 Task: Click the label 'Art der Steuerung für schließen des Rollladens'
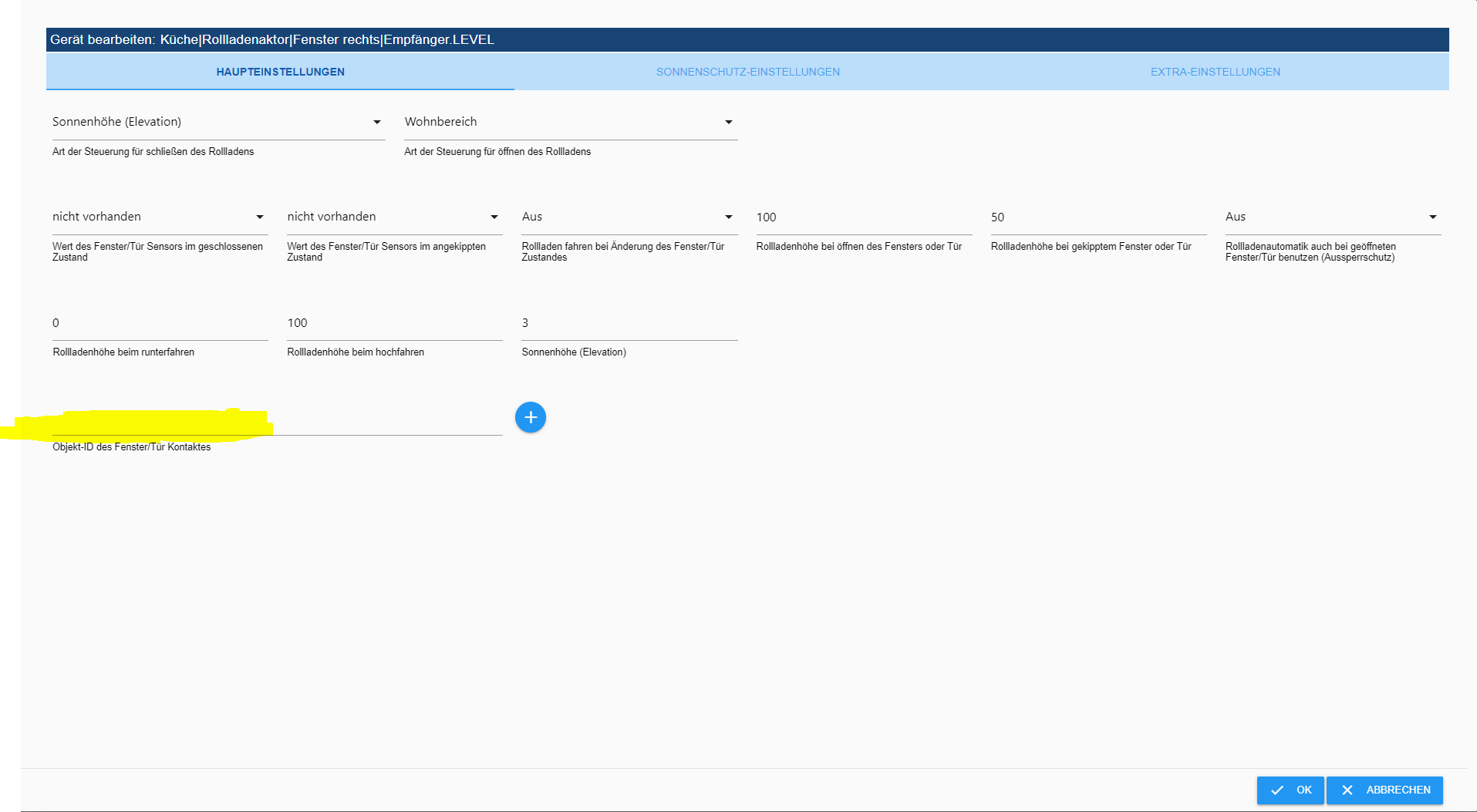point(153,152)
